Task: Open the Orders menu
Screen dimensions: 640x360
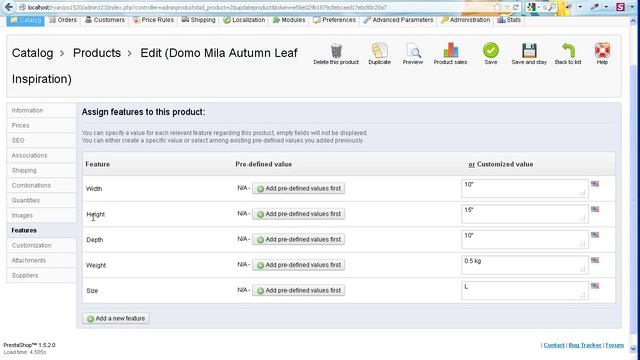Action: [x=63, y=20]
